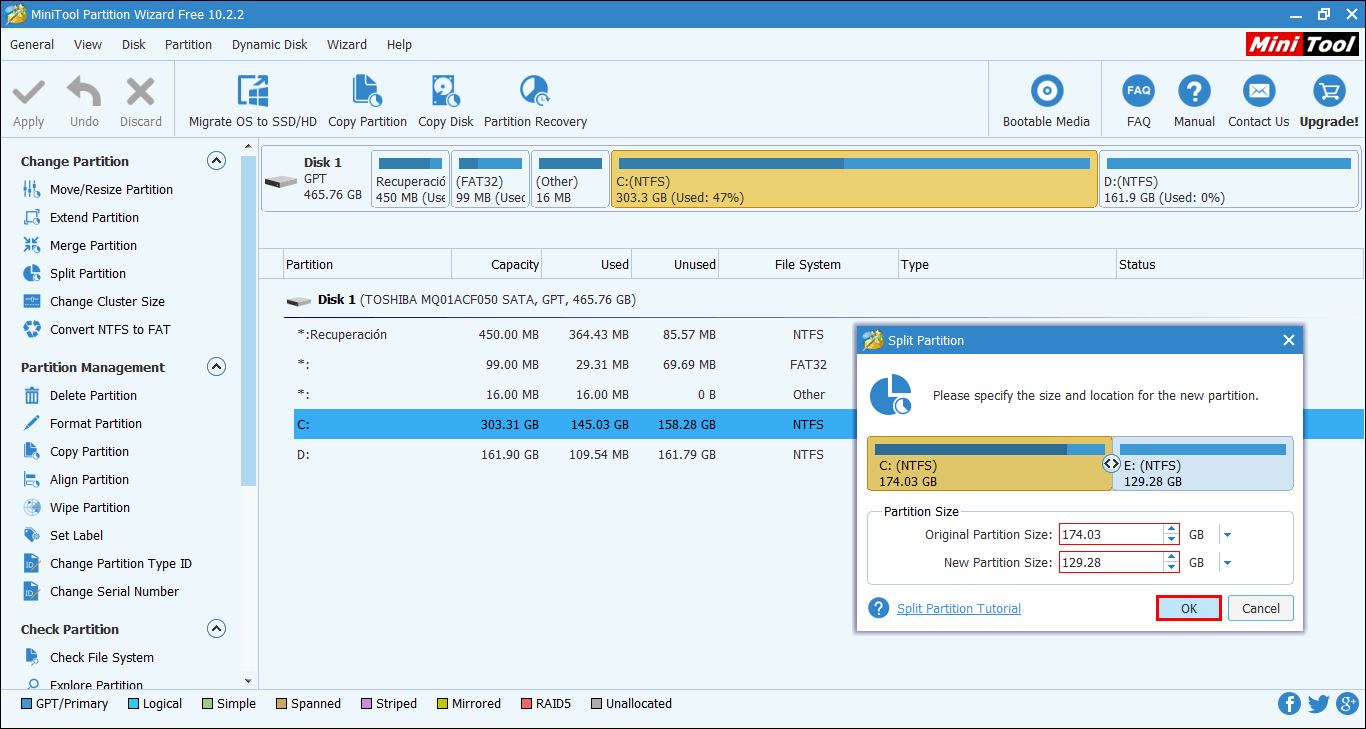Image resolution: width=1366 pixels, height=729 pixels.
Task: Select Set Label option
Action: tap(76, 535)
